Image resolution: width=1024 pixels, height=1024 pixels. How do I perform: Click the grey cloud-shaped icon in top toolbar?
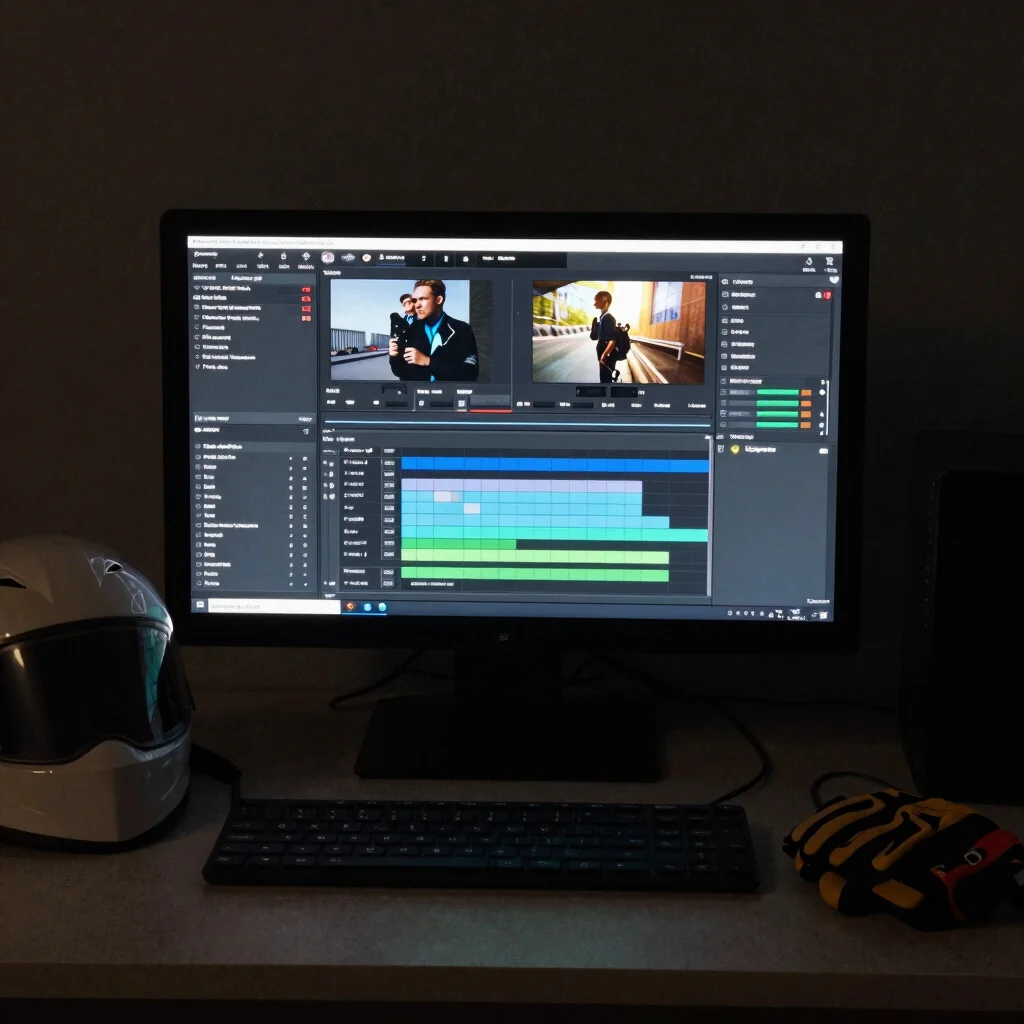(x=349, y=258)
